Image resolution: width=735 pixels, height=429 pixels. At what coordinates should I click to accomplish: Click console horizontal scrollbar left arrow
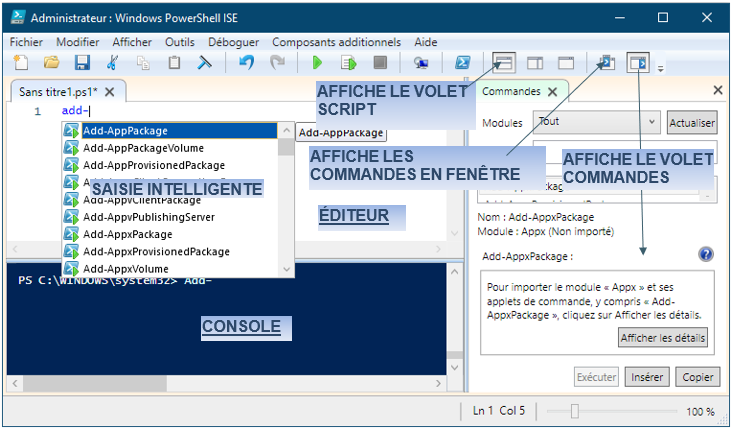15,384
